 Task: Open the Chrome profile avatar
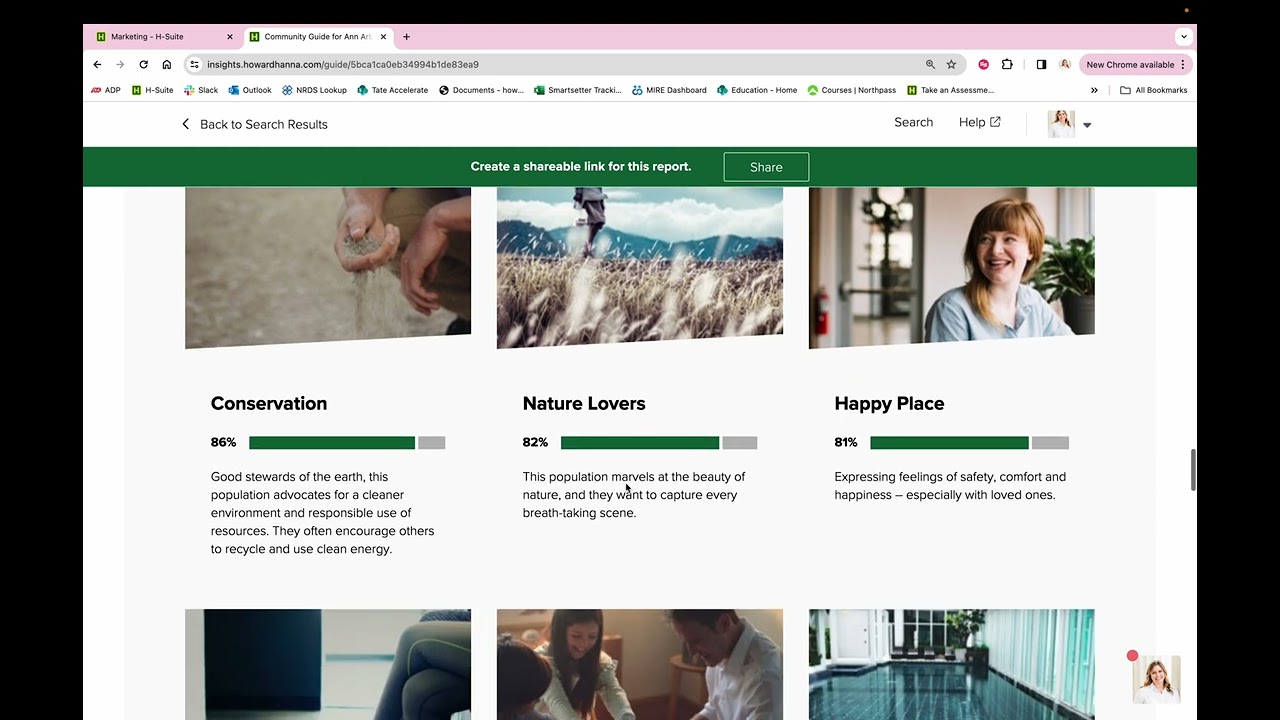(1065, 64)
